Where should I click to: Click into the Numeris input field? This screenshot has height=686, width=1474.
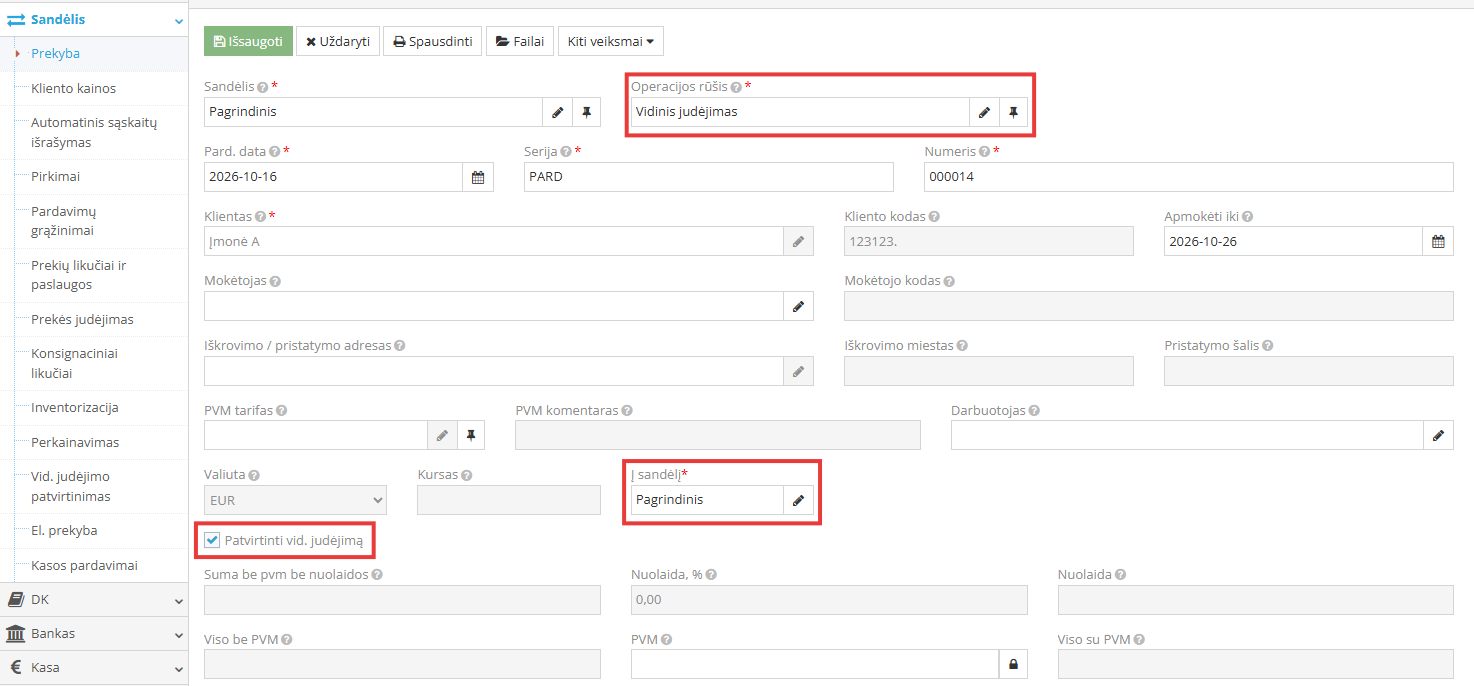(x=1188, y=177)
